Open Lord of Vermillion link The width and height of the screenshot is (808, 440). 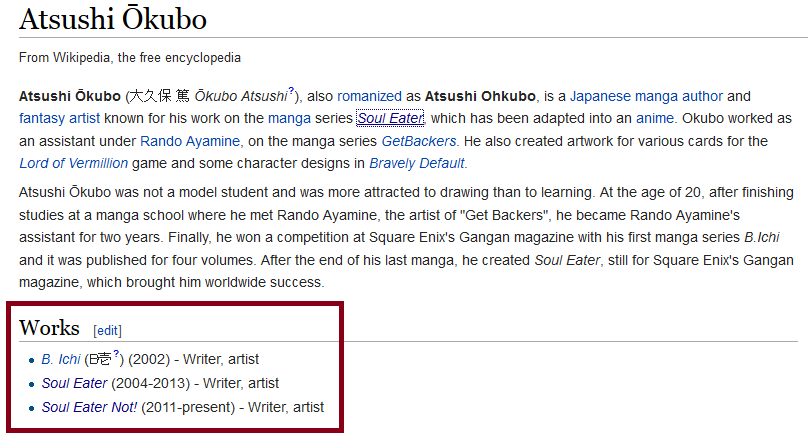point(73,163)
